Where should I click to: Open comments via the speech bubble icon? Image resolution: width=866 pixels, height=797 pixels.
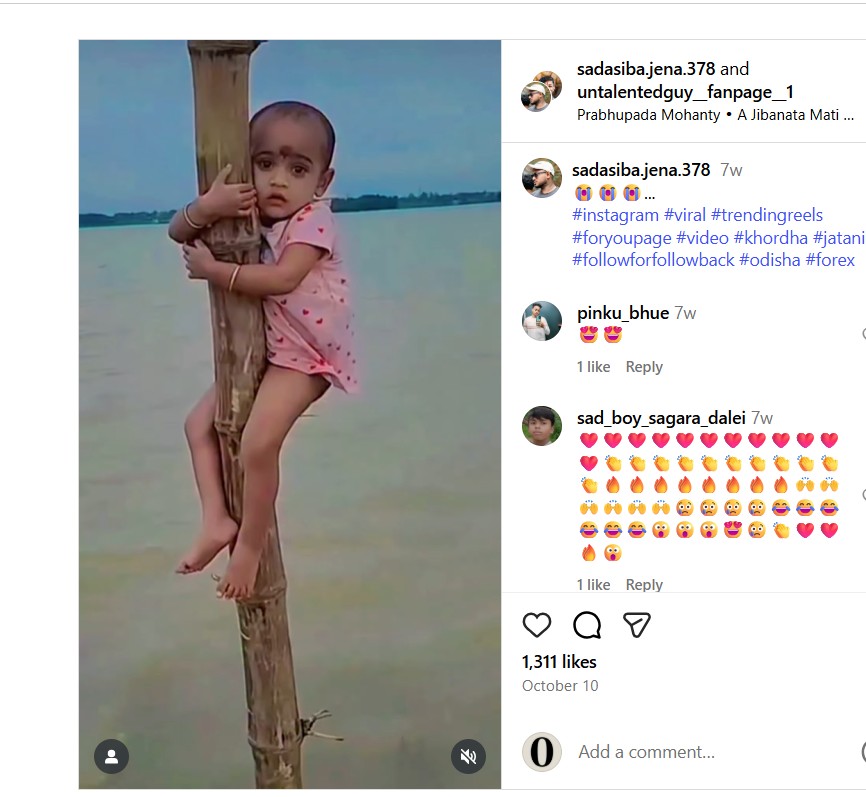[587, 625]
